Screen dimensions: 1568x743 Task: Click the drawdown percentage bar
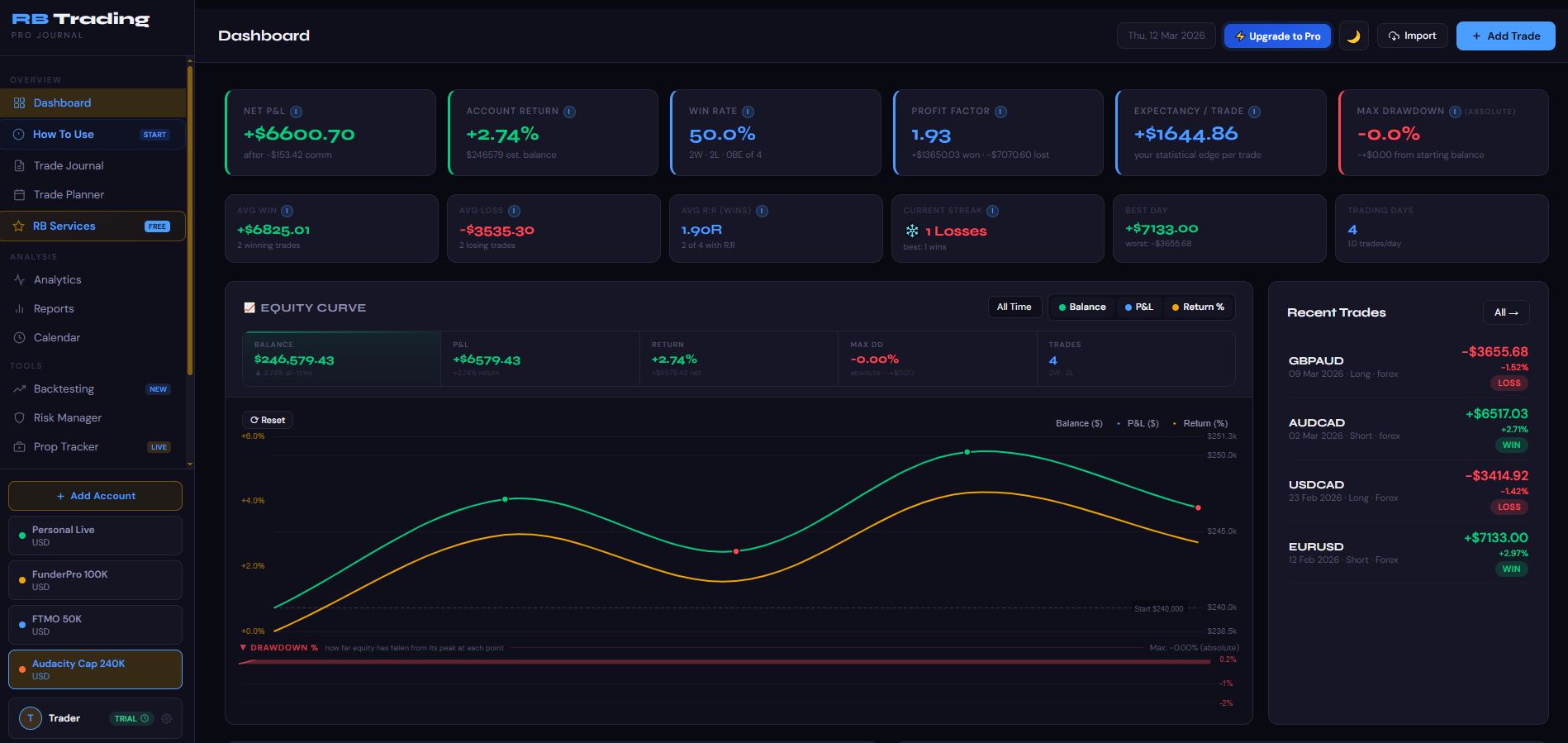[724, 661]
